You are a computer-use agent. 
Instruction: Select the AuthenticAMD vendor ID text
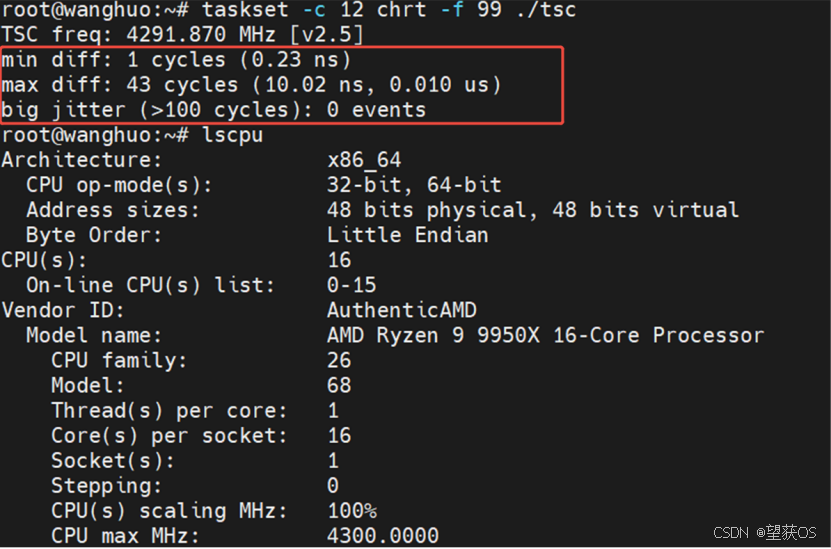[x=402, y=311]
